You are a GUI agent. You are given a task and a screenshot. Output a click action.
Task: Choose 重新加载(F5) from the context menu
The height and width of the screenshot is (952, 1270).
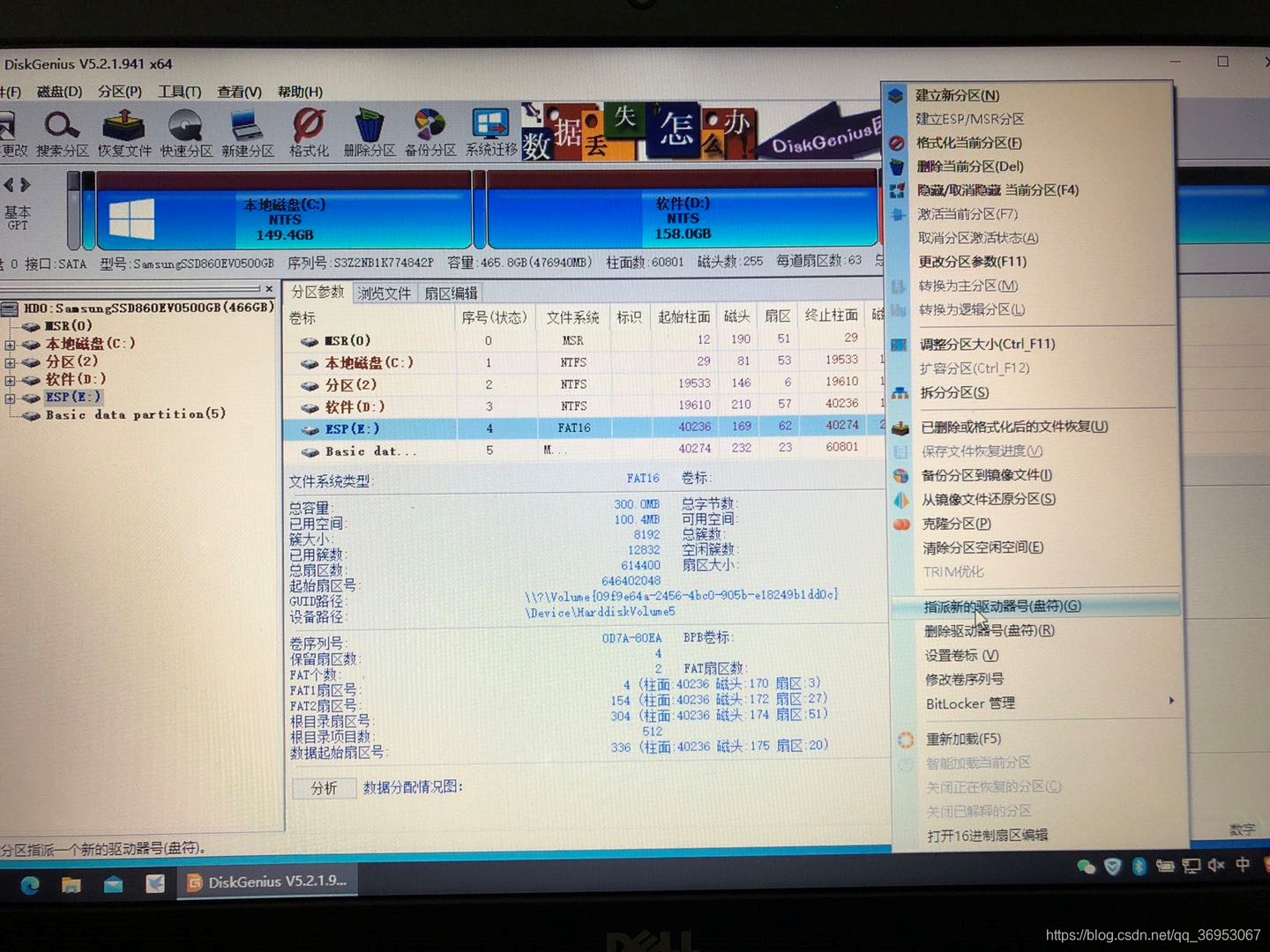point(964,739)
